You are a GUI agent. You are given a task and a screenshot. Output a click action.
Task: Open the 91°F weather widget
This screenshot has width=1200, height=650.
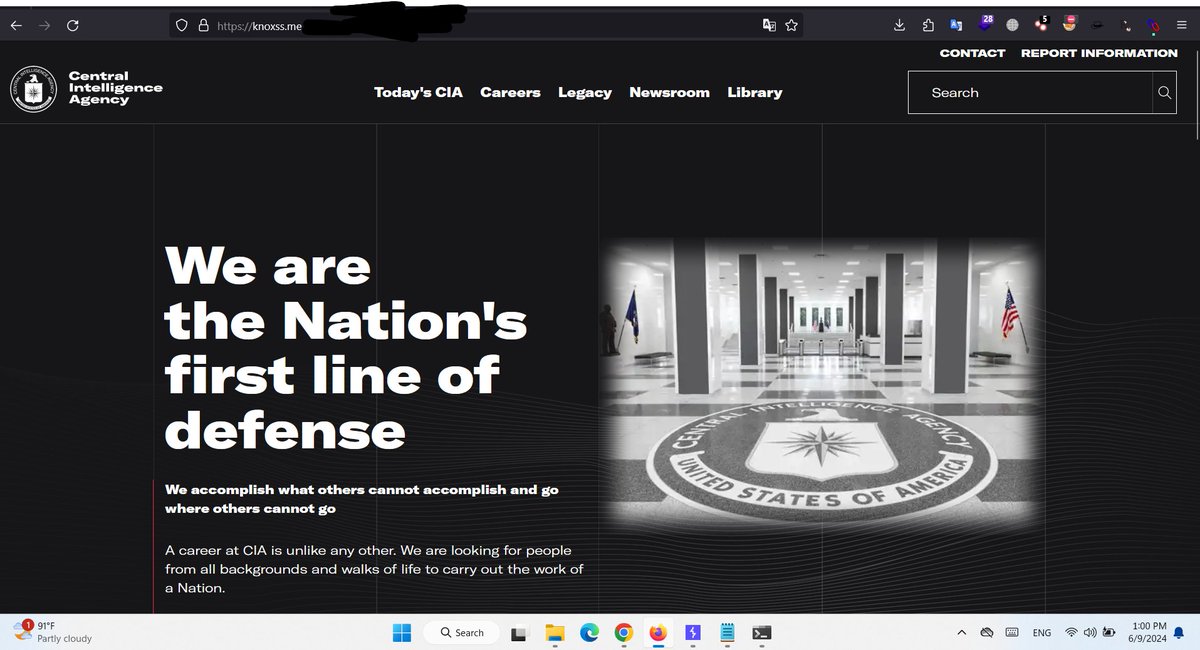tap(52, 631)
